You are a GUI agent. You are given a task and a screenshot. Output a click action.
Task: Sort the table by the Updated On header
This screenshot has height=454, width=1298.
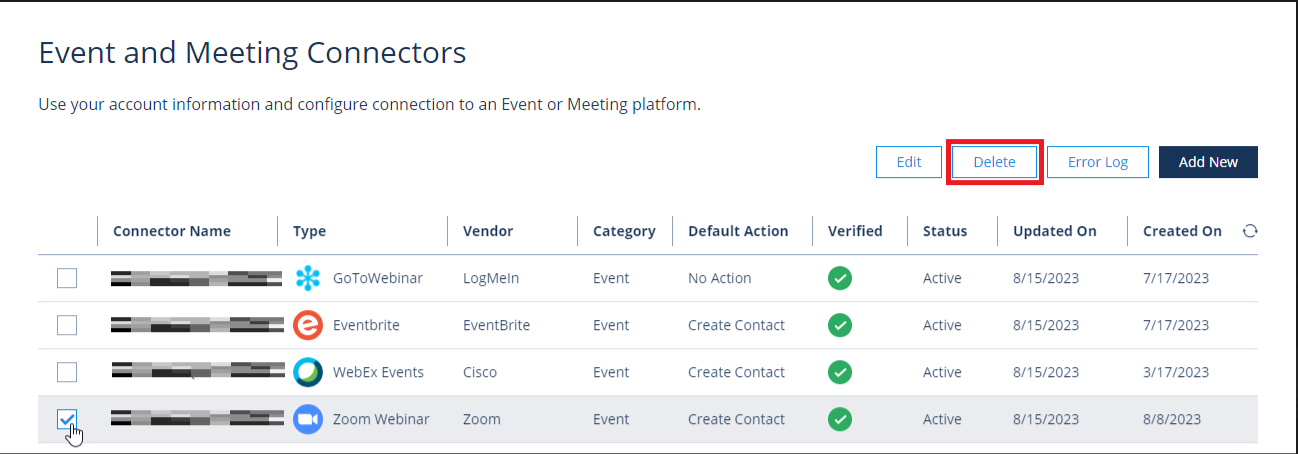1054,231
